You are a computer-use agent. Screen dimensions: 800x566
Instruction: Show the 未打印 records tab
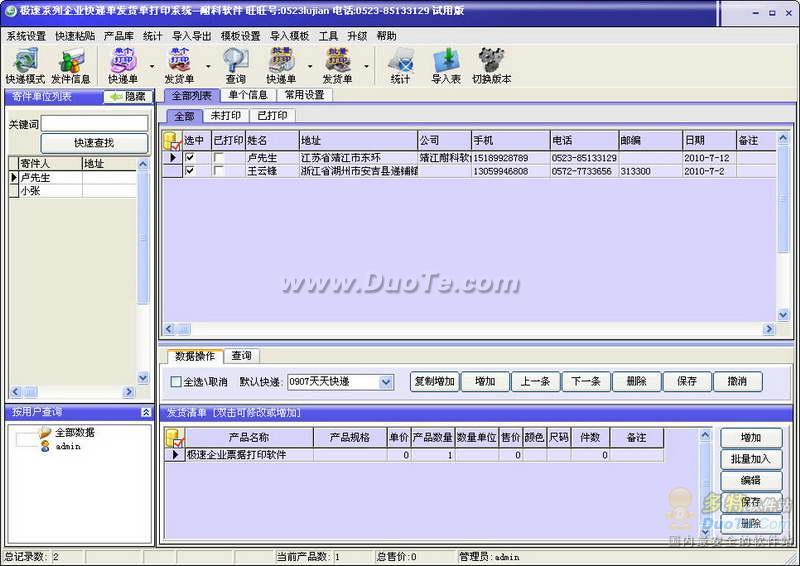click(x=226, y=116)
